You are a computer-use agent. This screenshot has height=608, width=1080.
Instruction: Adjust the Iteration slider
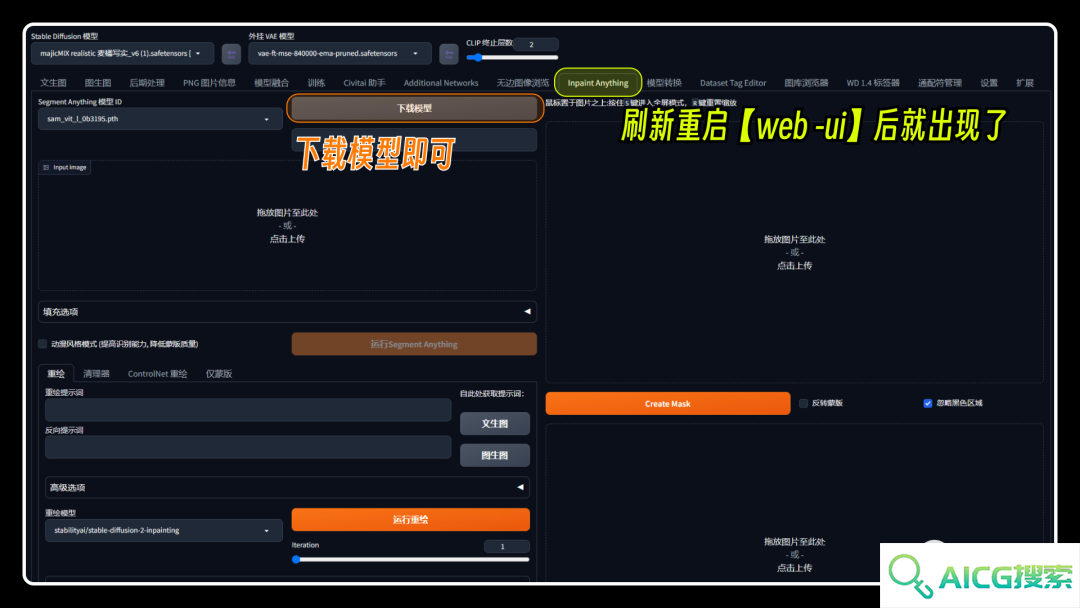coord(411,560)
